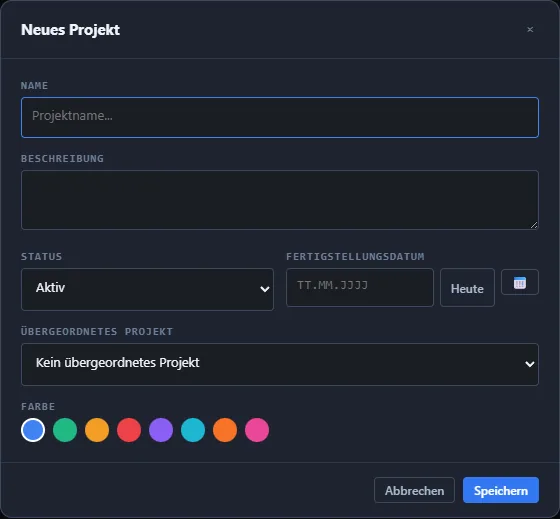The image size is (560, 519).
Task: Close the Neues Projekt dialog
Action: pos(530,30)
